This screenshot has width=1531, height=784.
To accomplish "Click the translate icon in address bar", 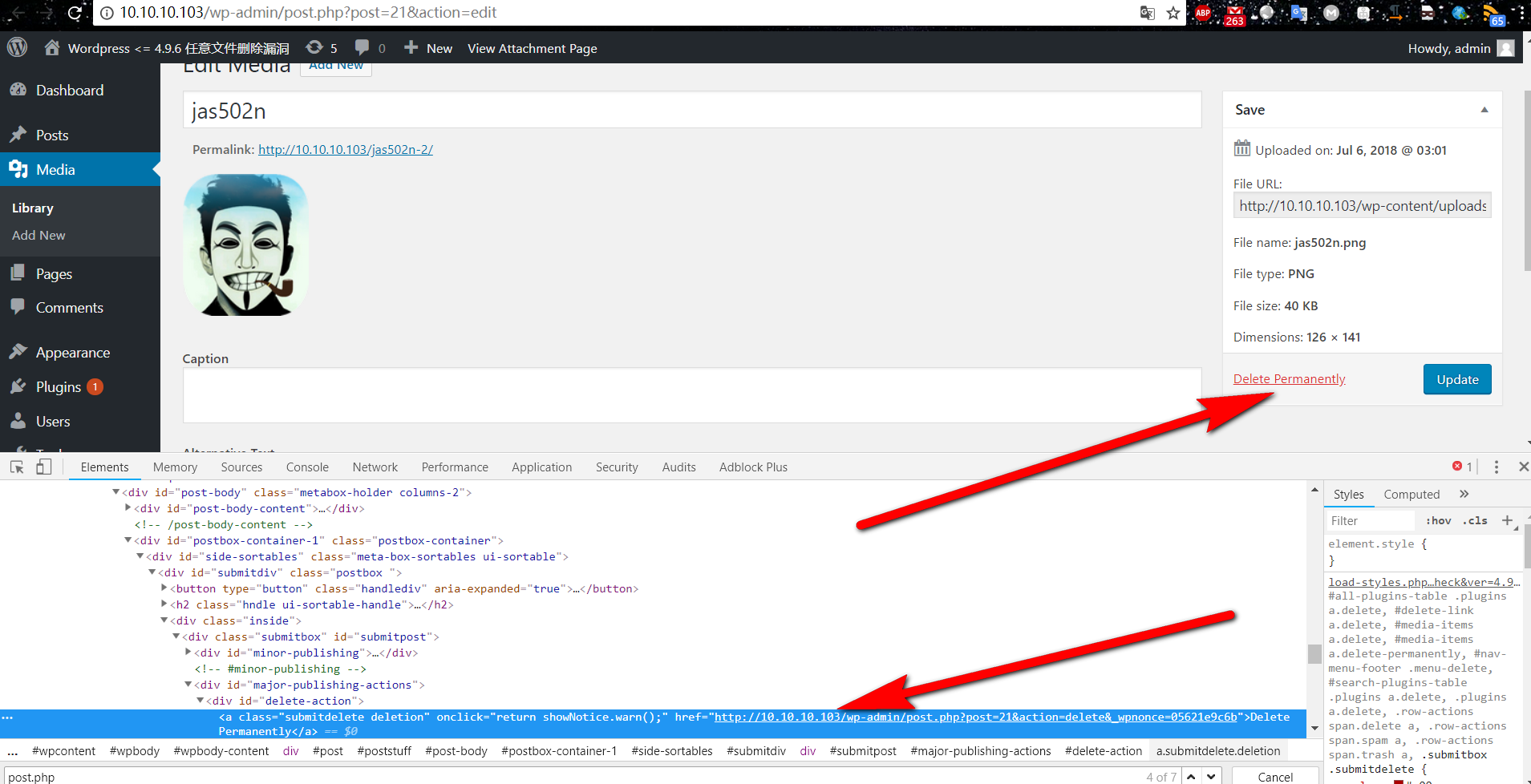I will point(1148,13).
